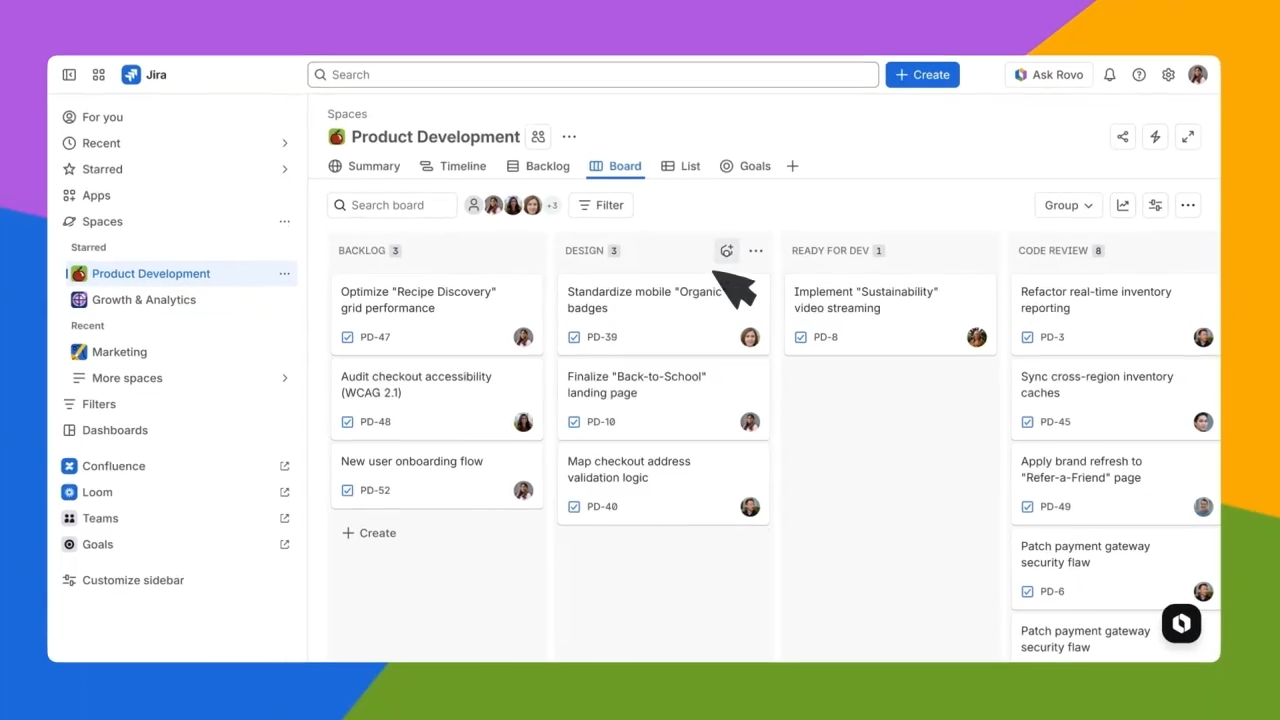This screenshot has height=720, width=1280.
Task: Open the team members icon beside Product Development
Action: pyautogui.click(x=538, y=137)
